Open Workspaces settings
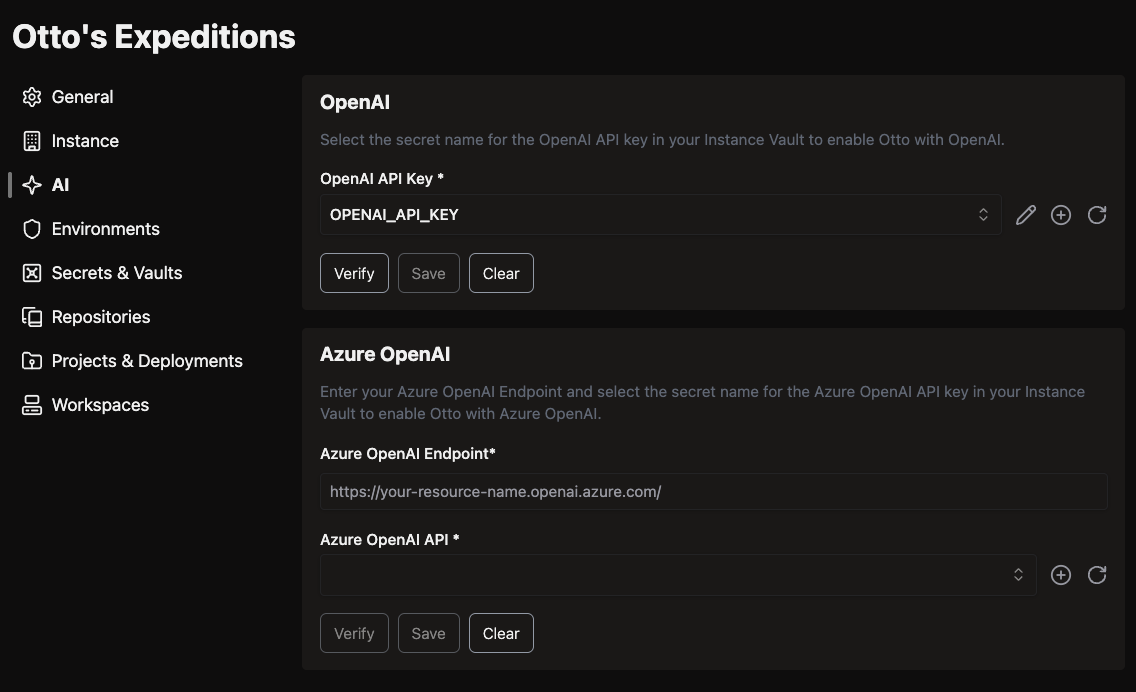 tap(100, 405)
